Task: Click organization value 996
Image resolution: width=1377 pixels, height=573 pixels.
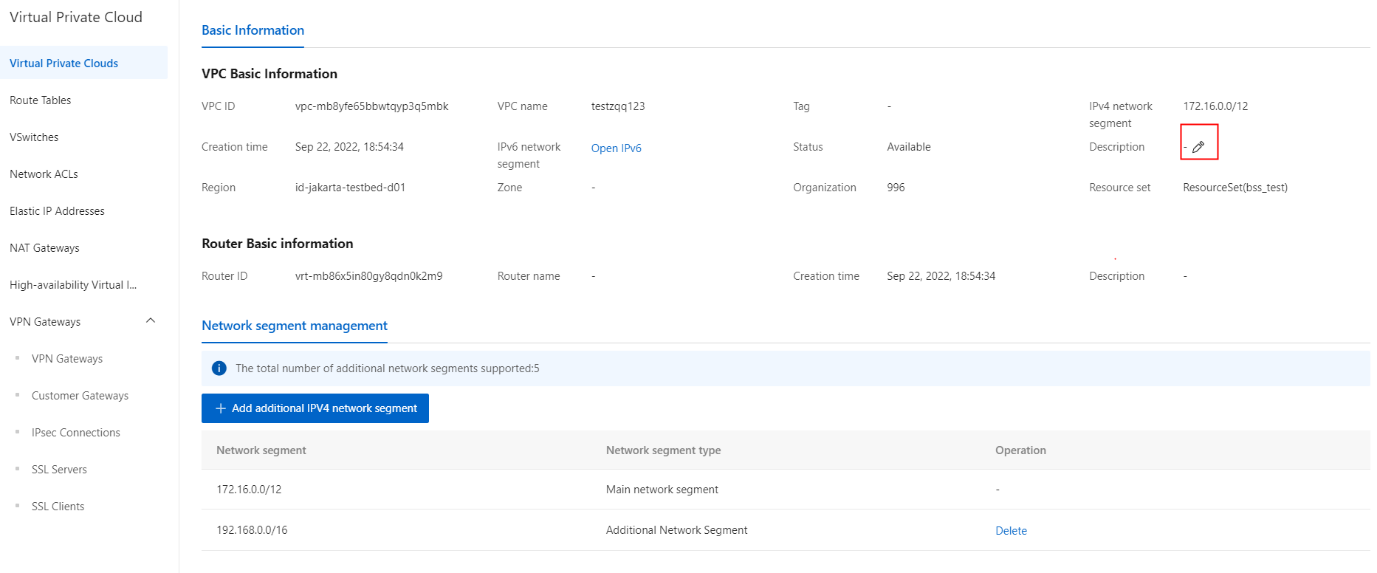Action: coord(896,187)
